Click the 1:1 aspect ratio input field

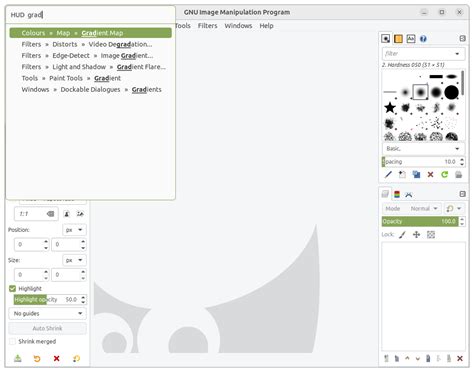tap(36, 214)
